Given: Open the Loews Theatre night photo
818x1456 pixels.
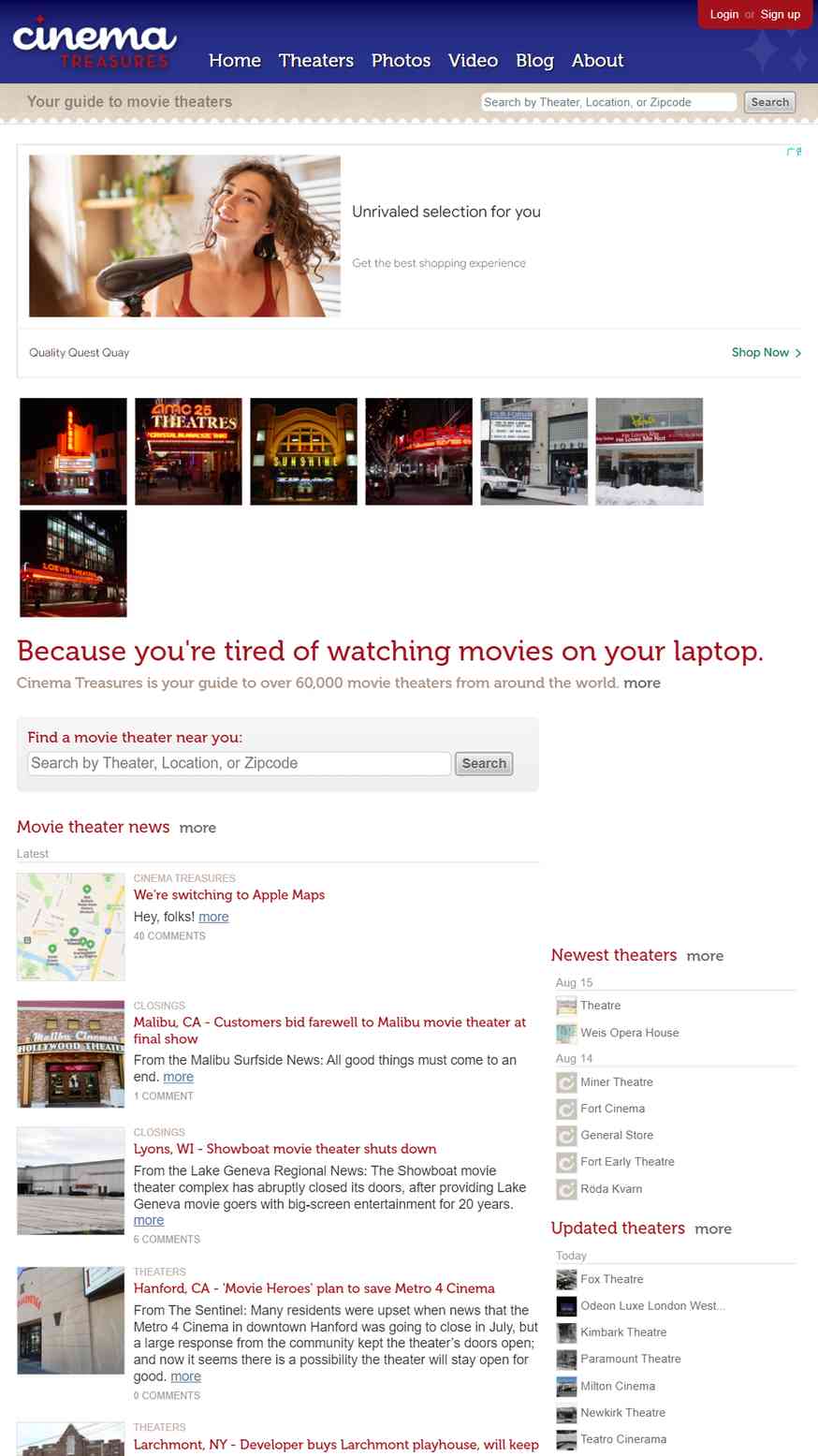Looking at the screenshot, I should click(x=73, y=564).
